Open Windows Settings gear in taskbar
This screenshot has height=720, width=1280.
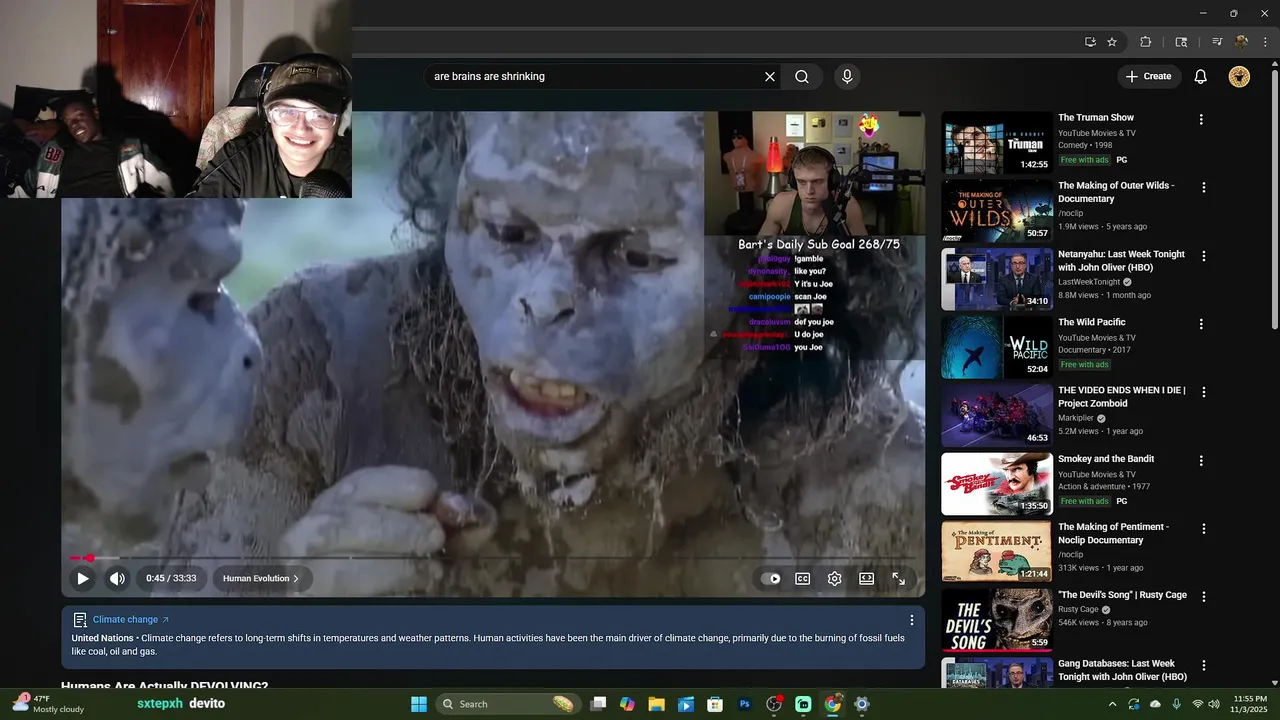(862, 704)
